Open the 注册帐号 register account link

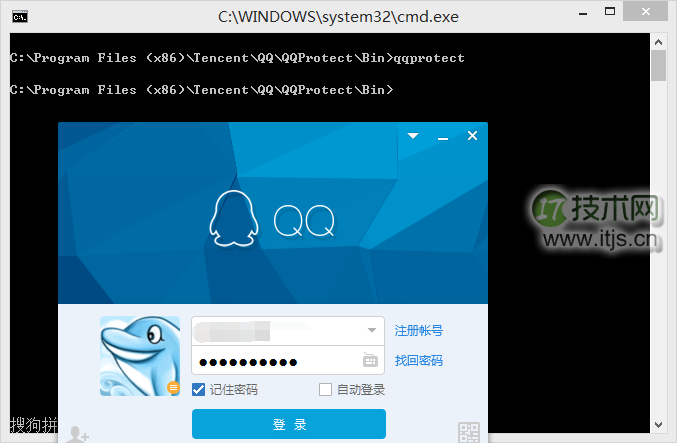[418, 331]
